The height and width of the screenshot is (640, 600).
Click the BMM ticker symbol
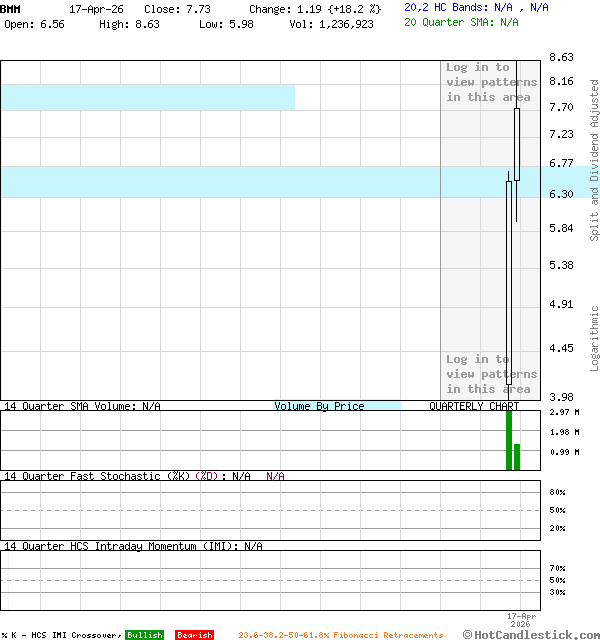tap(10, 8)
